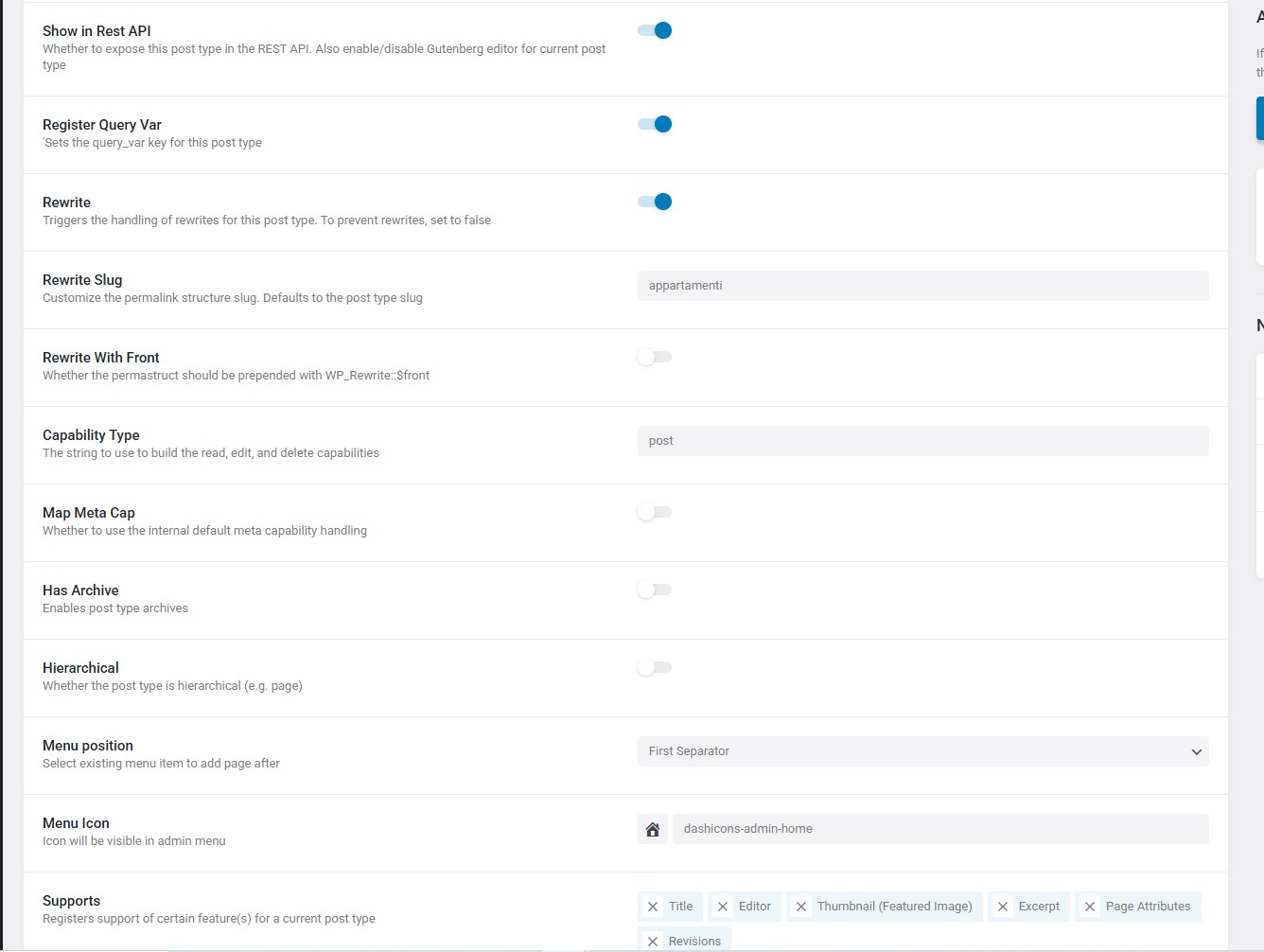Click the Menu position dropdown chevron arrow
Screen dimensions: 1264x952
pos(1196,752)
